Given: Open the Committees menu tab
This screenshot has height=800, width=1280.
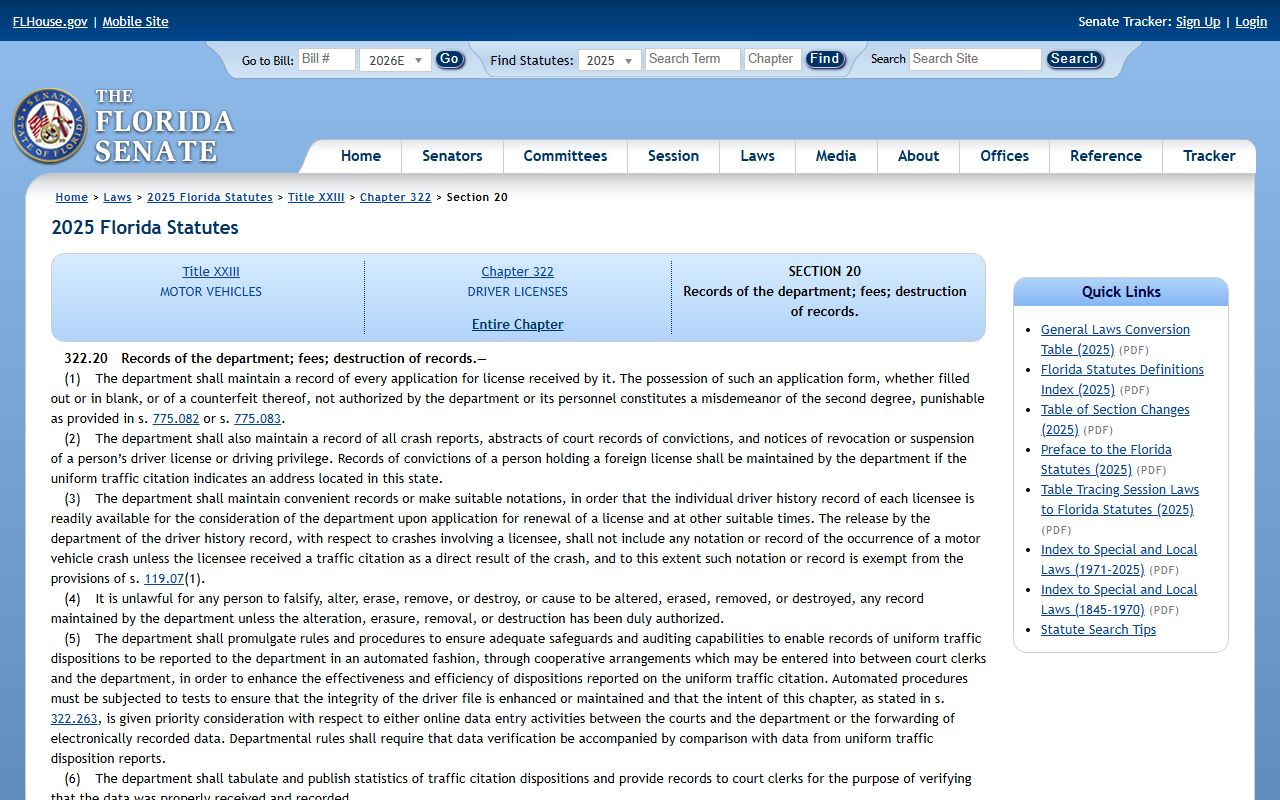Looking at the screenshot, I should tap(565, 156).
